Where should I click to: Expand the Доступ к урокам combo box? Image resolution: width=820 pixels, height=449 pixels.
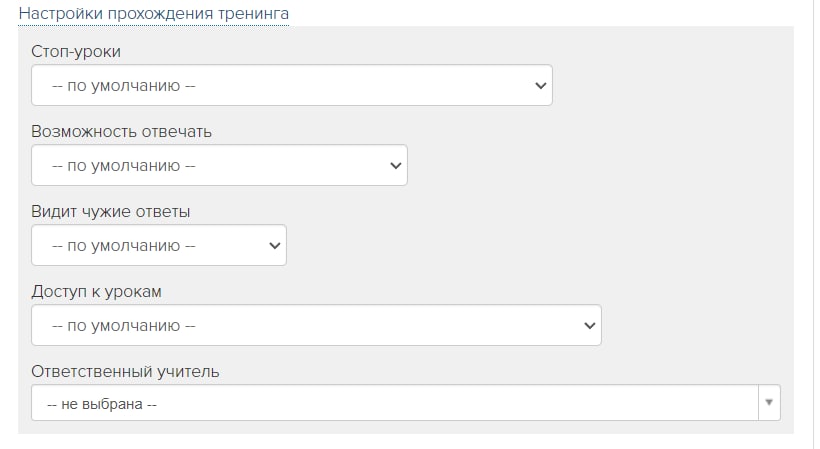tap(316, 325)
